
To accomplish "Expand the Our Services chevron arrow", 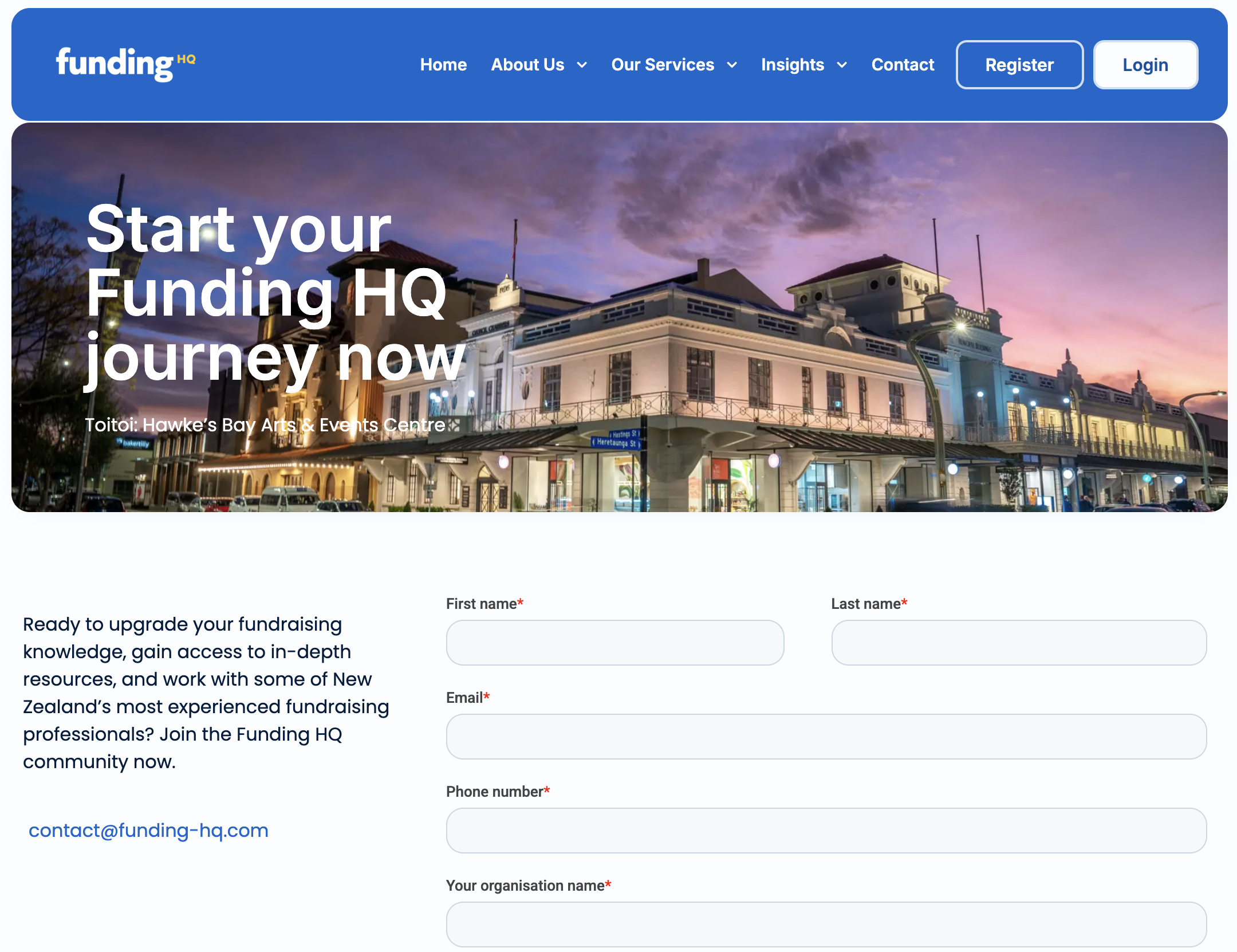I will click(x=732, y=65).
